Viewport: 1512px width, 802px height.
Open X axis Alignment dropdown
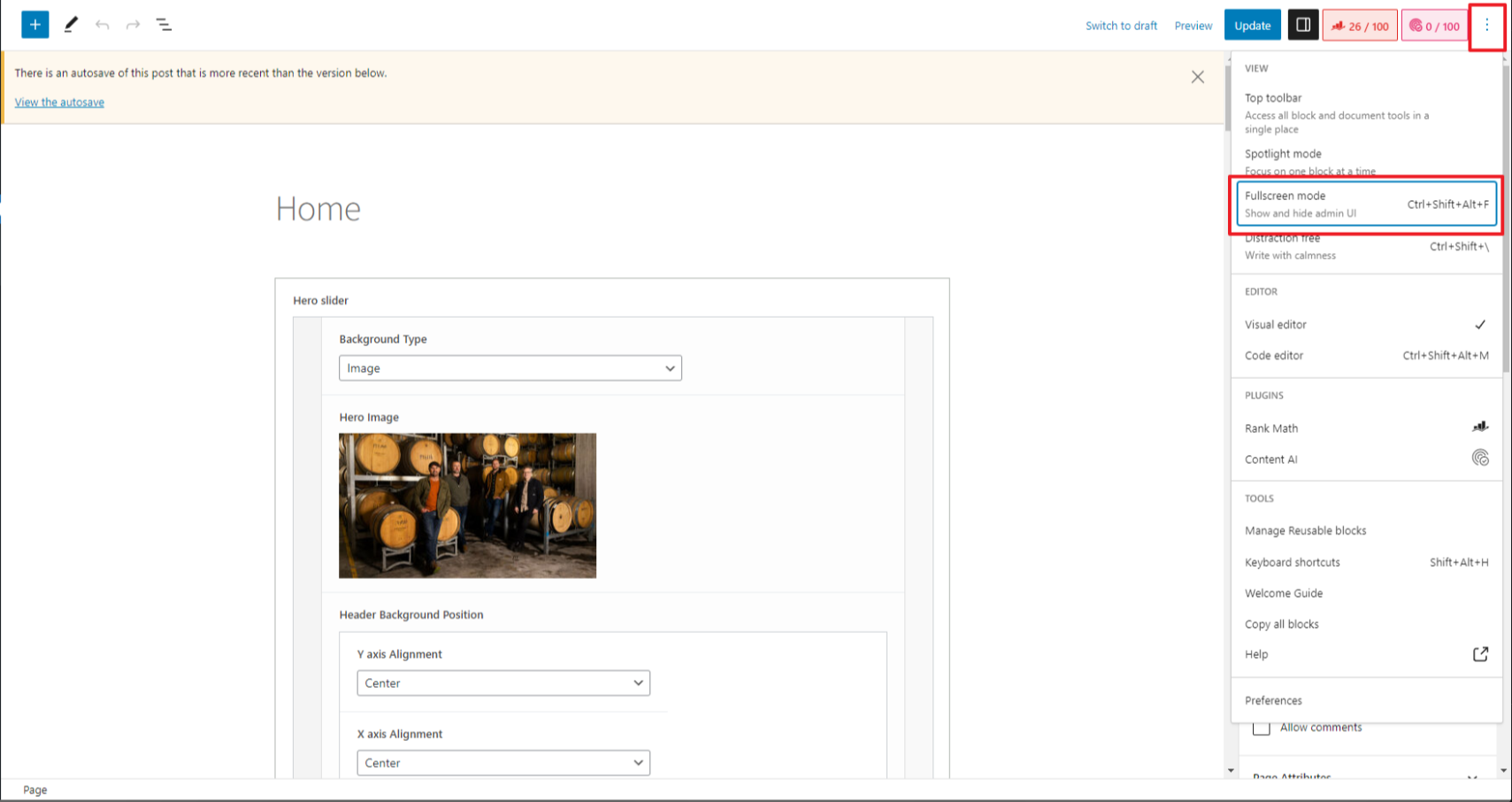[x=503, y=763]
